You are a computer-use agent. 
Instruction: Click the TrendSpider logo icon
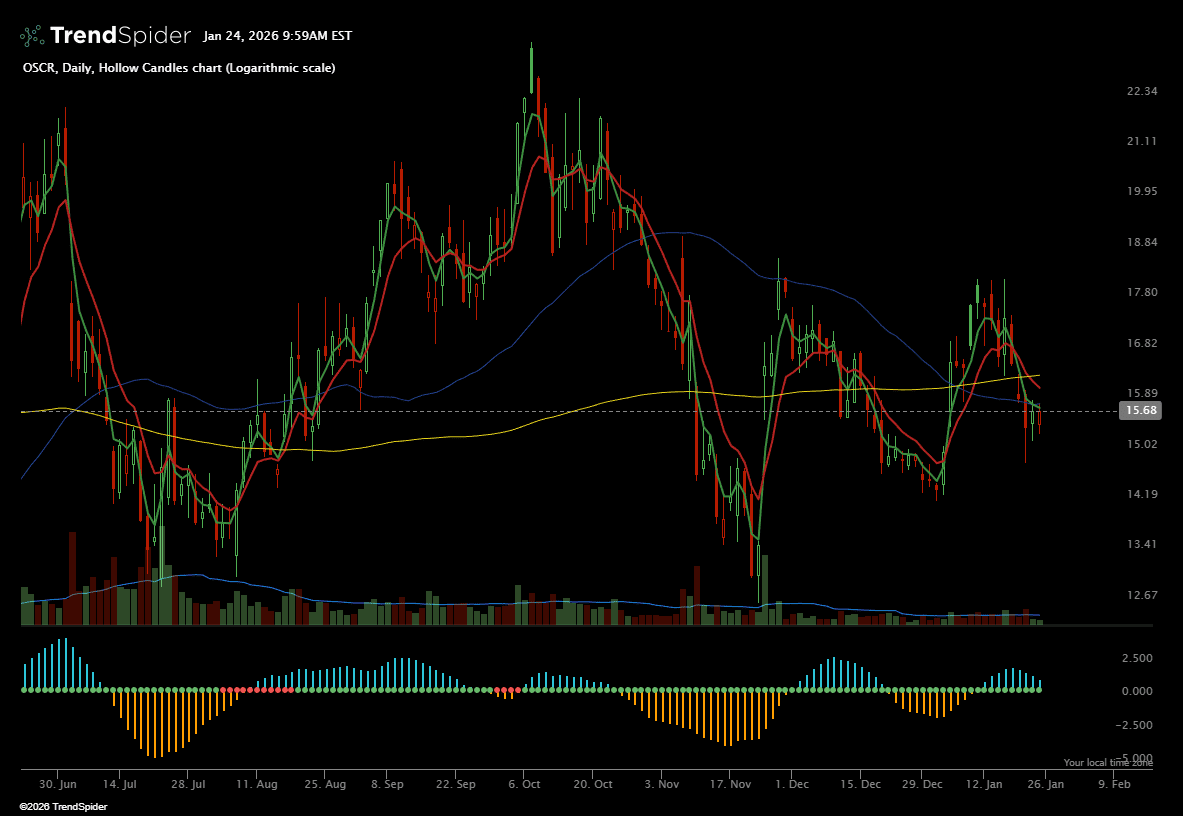(33, 36)
